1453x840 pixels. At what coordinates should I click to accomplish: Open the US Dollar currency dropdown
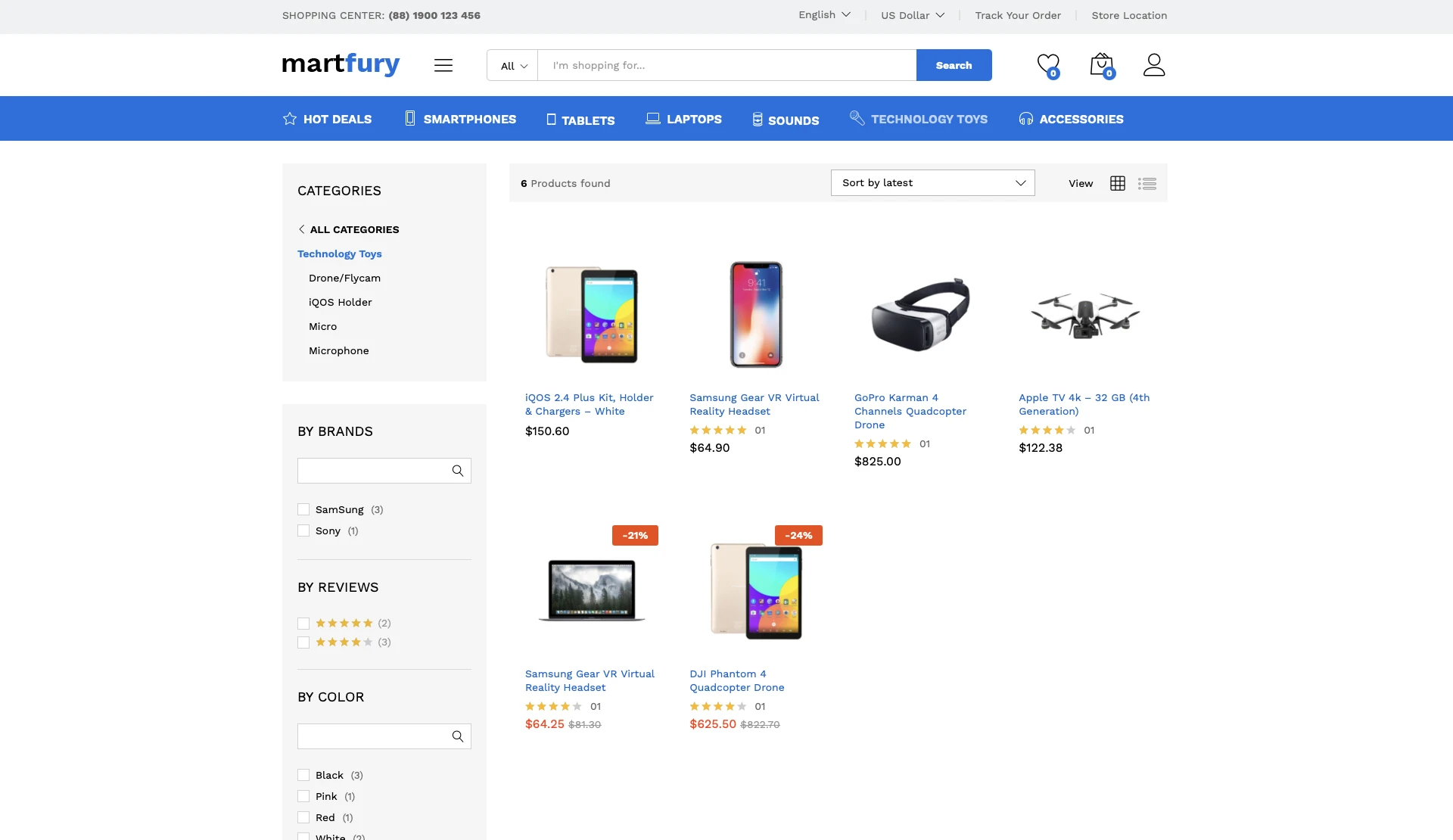point(913,15)
